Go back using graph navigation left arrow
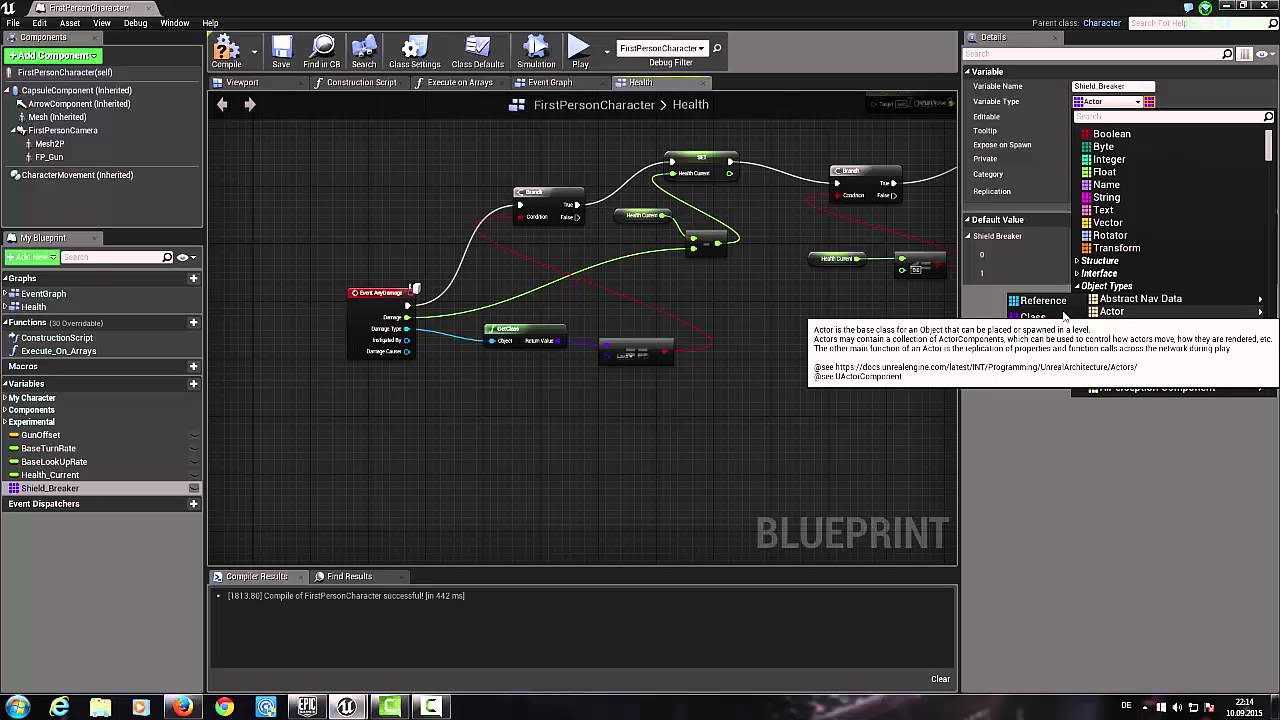This screenshot has height=720, width=1280. [x=222, y=104]
